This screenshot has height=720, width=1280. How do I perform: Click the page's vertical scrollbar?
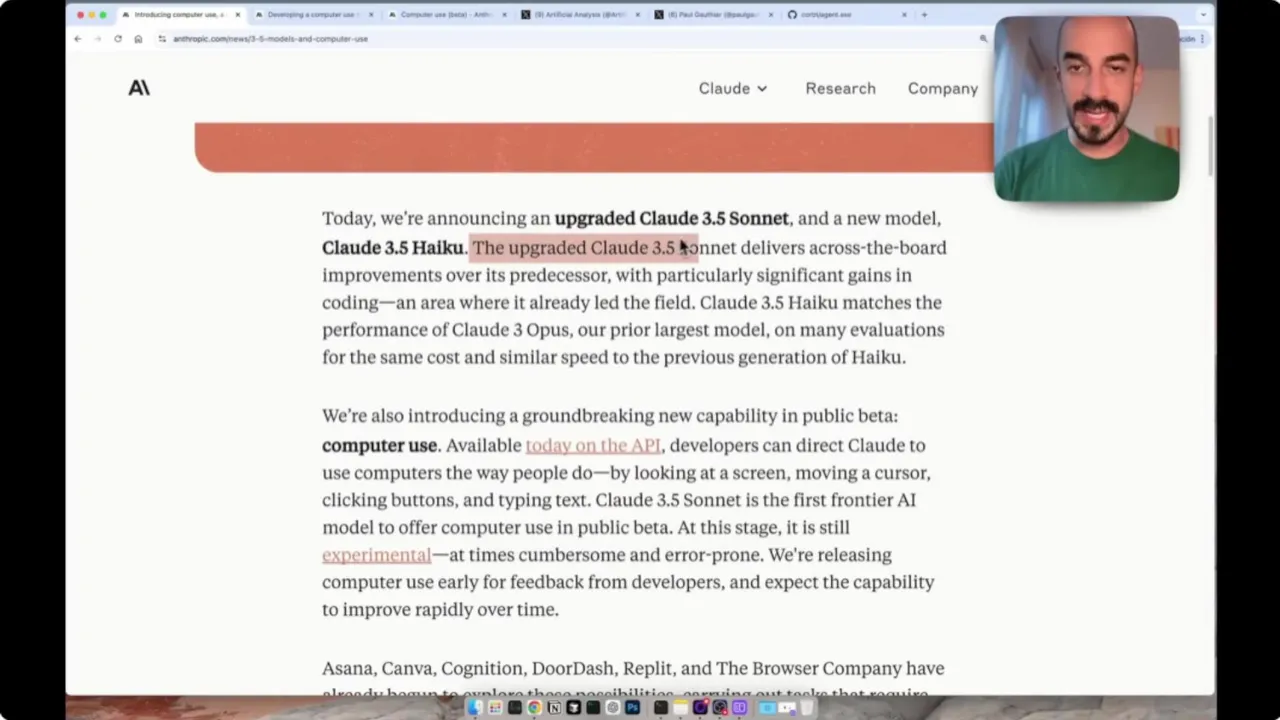pyautogui.click(x=1210, y=145)
